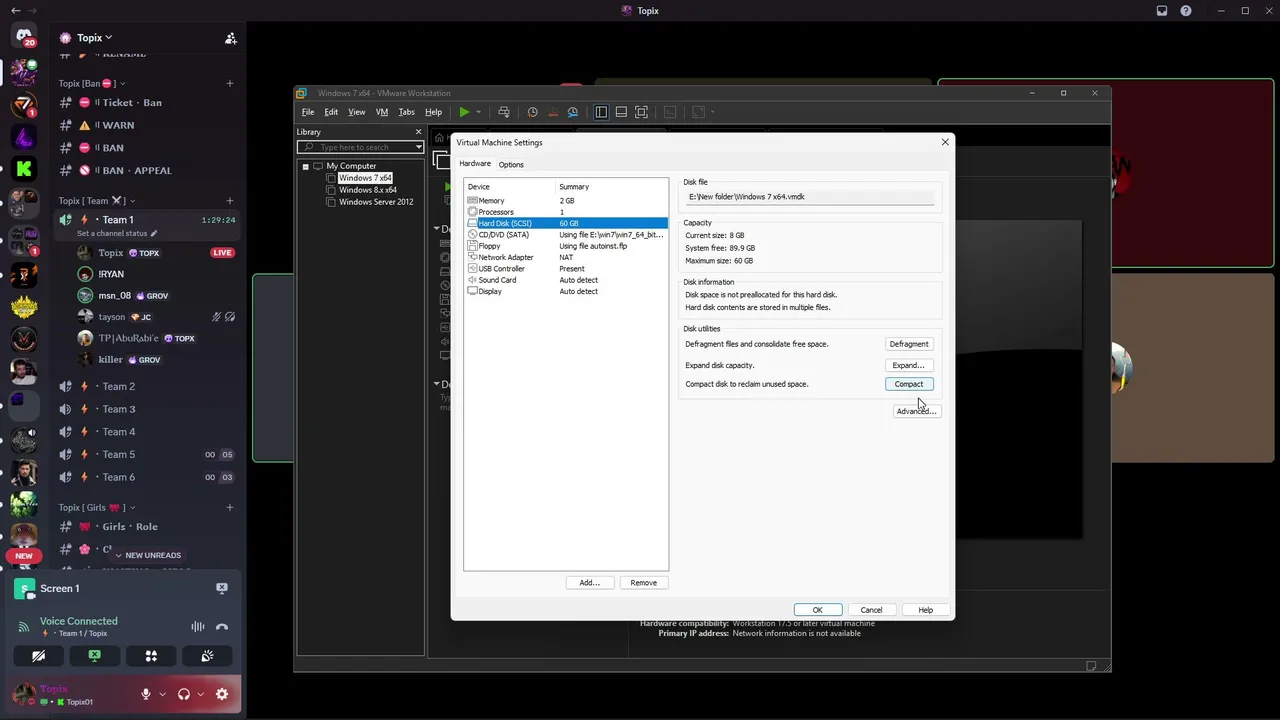Open the inbox icon in Discord title bar
This screenshot has height=720, width=1280.
pos(1162,11)
